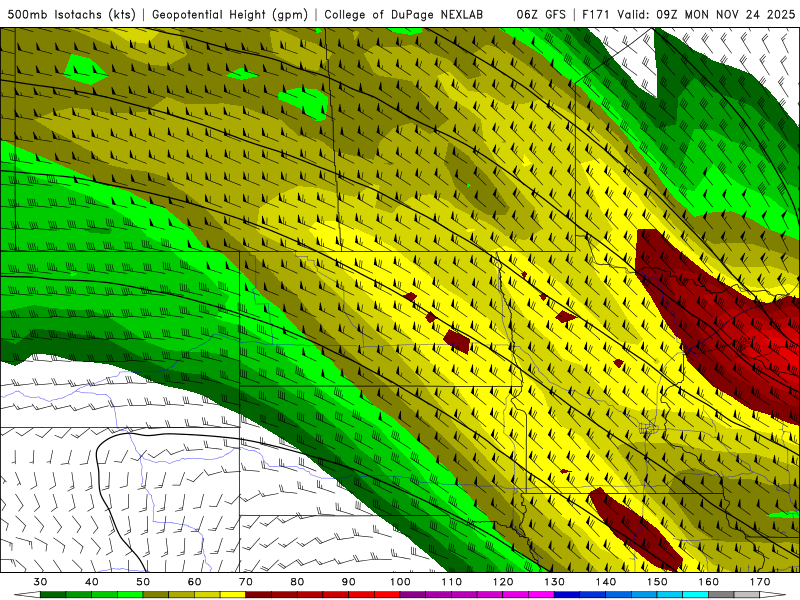Pick the cyan swatch ending at 160
The width and height of the screenshot is (800, 600).
[x=696, y=595]
